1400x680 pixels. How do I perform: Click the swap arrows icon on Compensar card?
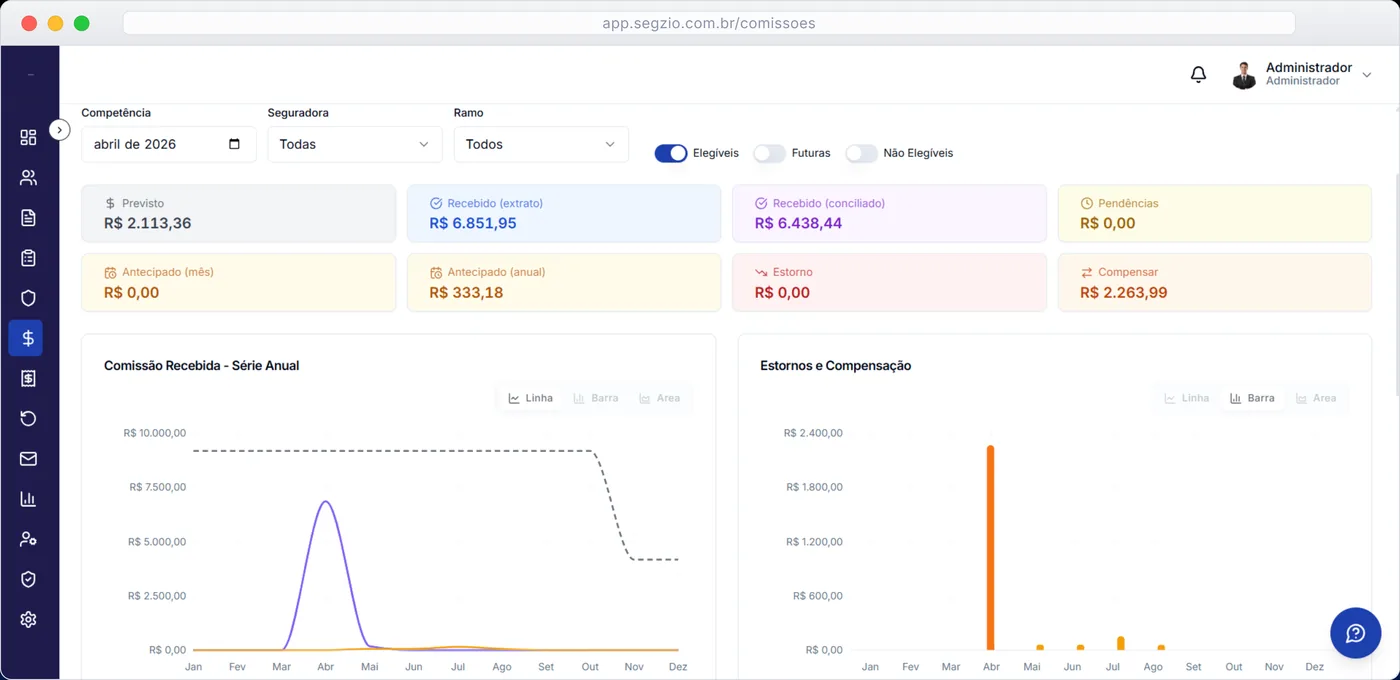1087,272
